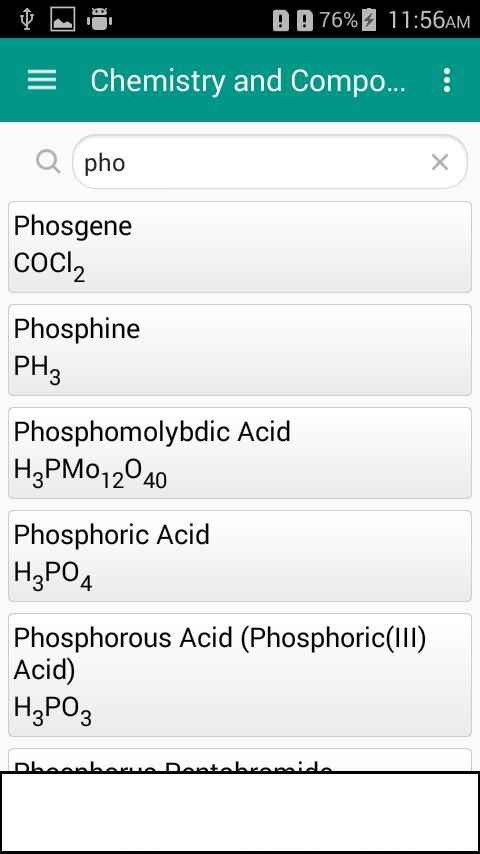This screenshot has height=854, width=480.
Task: Select the Phosphoric Acid item
Action: click(x=240, y=556)
